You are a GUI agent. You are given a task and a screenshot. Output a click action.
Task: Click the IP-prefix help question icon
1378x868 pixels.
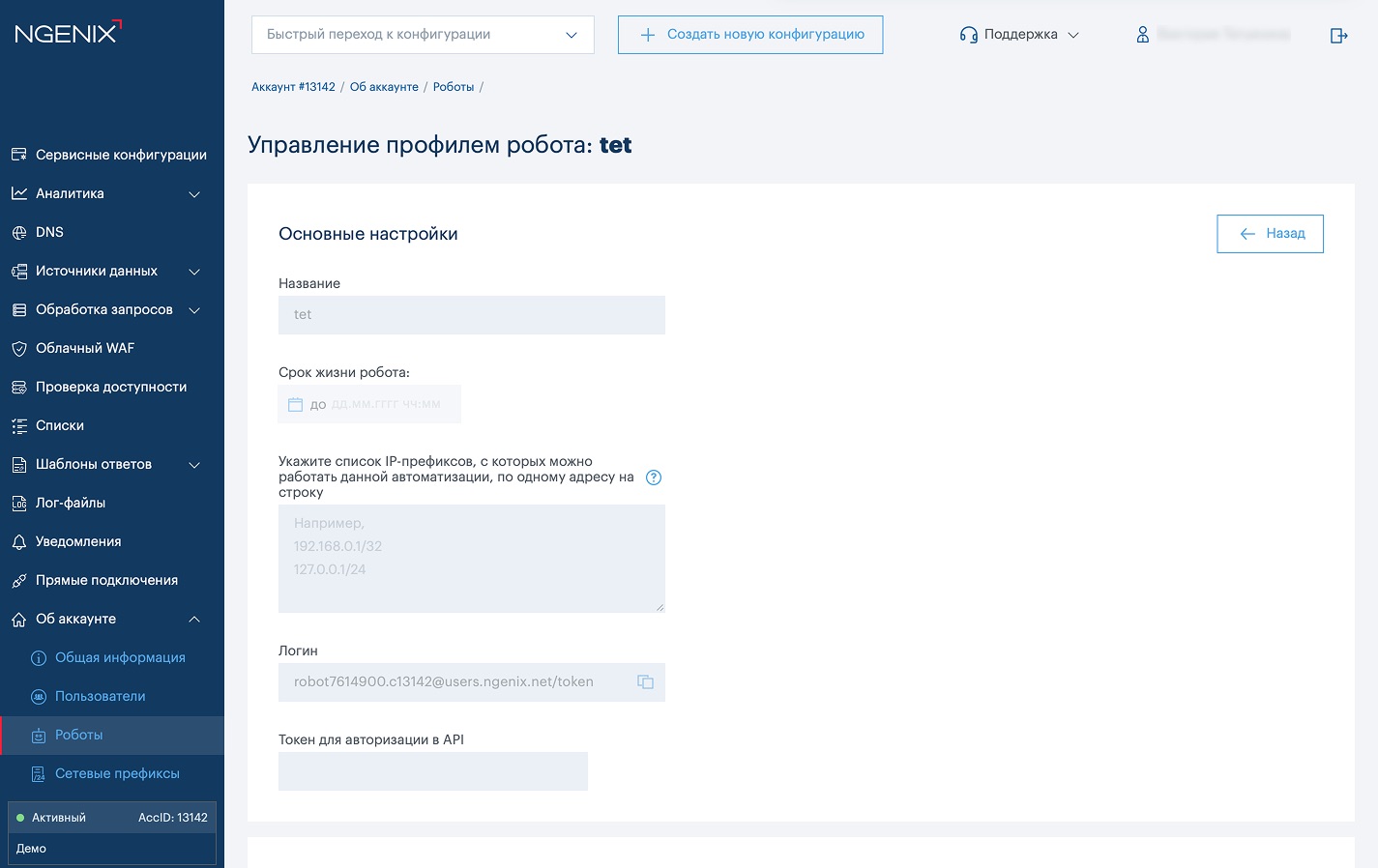[654, 477]
